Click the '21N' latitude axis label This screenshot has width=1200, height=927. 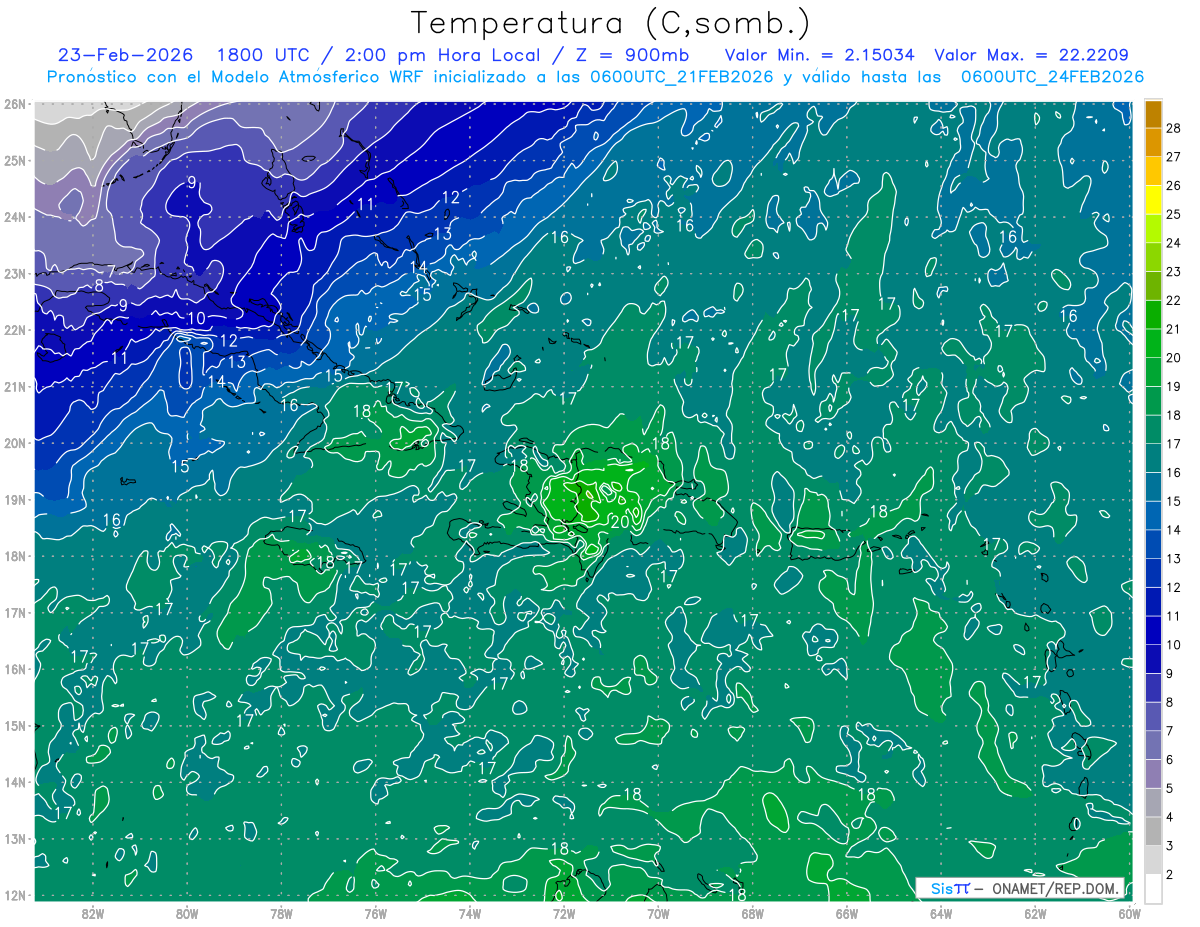coord(14,386)
